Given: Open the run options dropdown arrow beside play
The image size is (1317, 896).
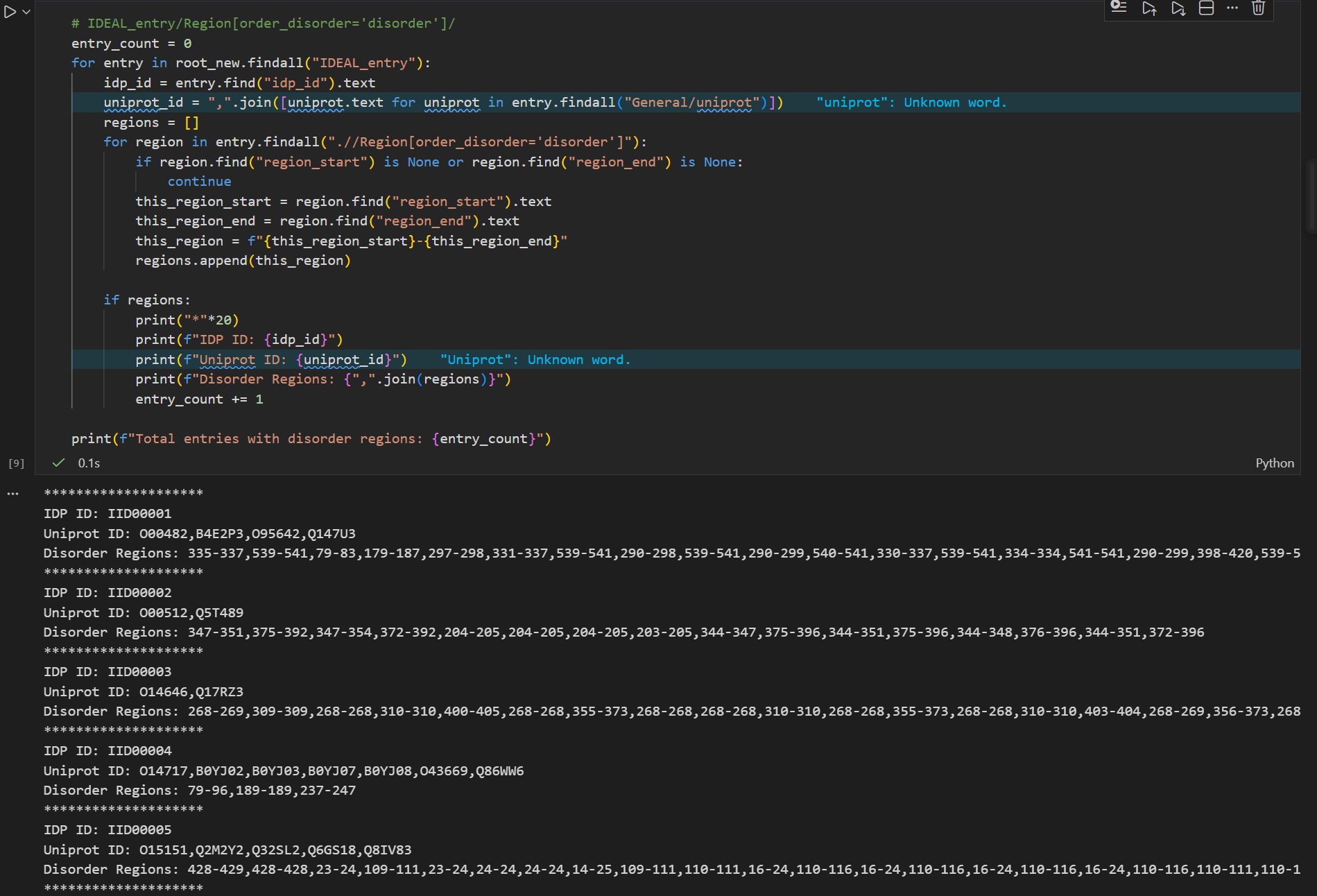Looking at the screenshot, I should 26,12.
